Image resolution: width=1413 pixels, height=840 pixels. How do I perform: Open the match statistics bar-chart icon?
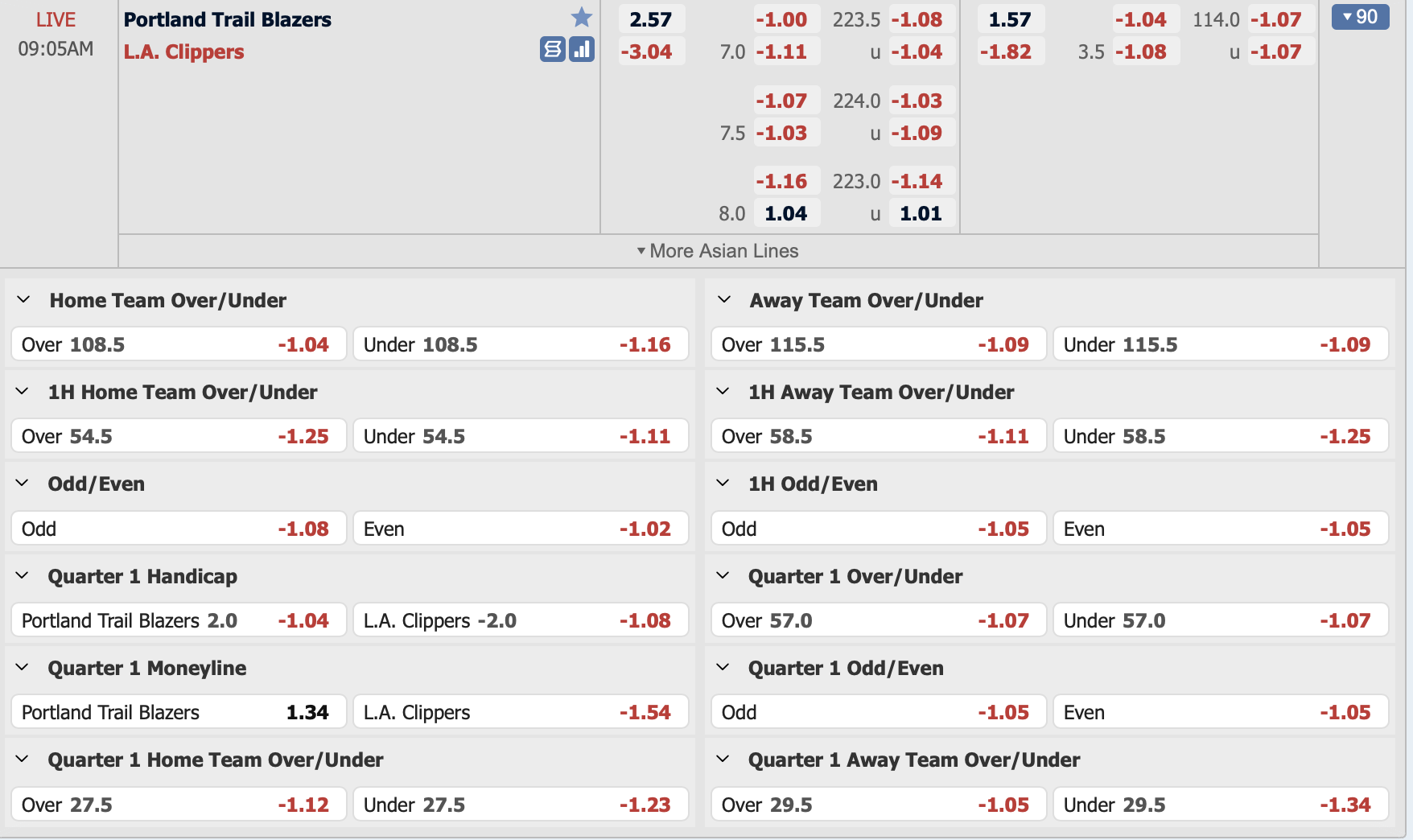582,50
